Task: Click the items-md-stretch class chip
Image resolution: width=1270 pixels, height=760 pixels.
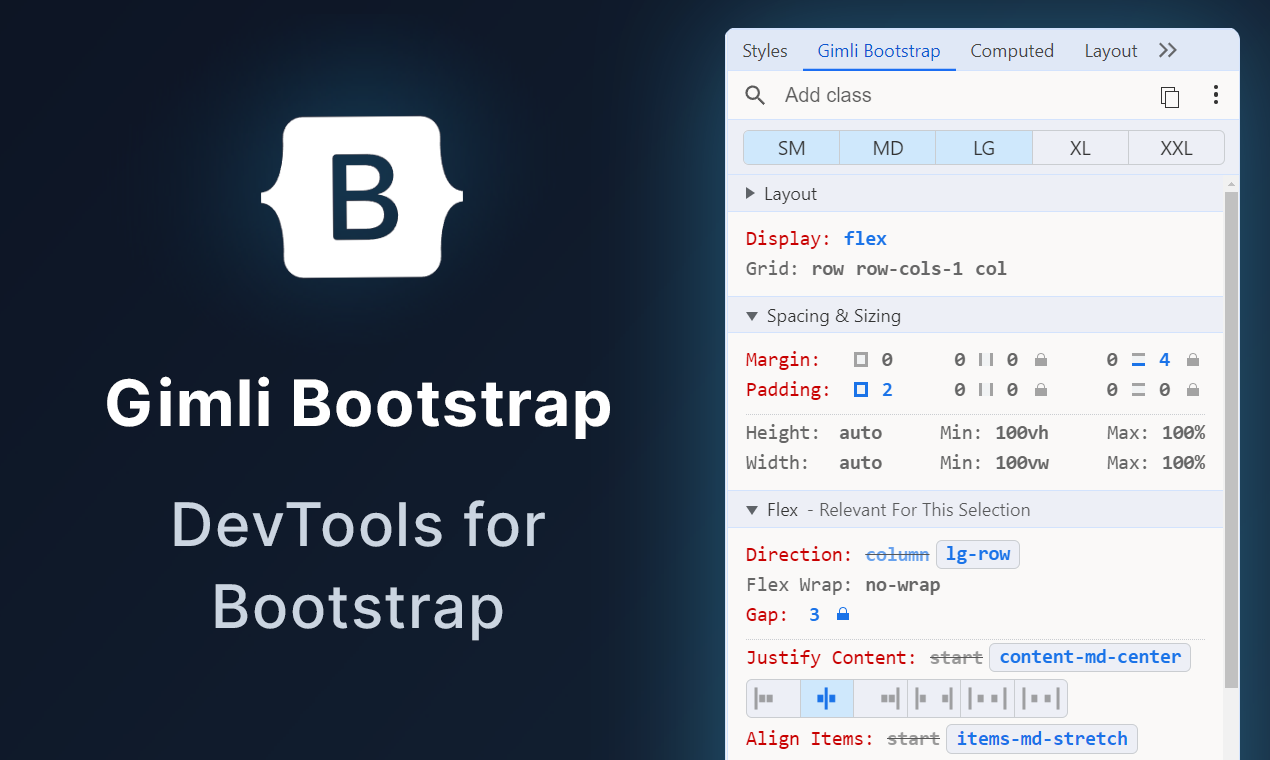Action: tap(1042, 739)
